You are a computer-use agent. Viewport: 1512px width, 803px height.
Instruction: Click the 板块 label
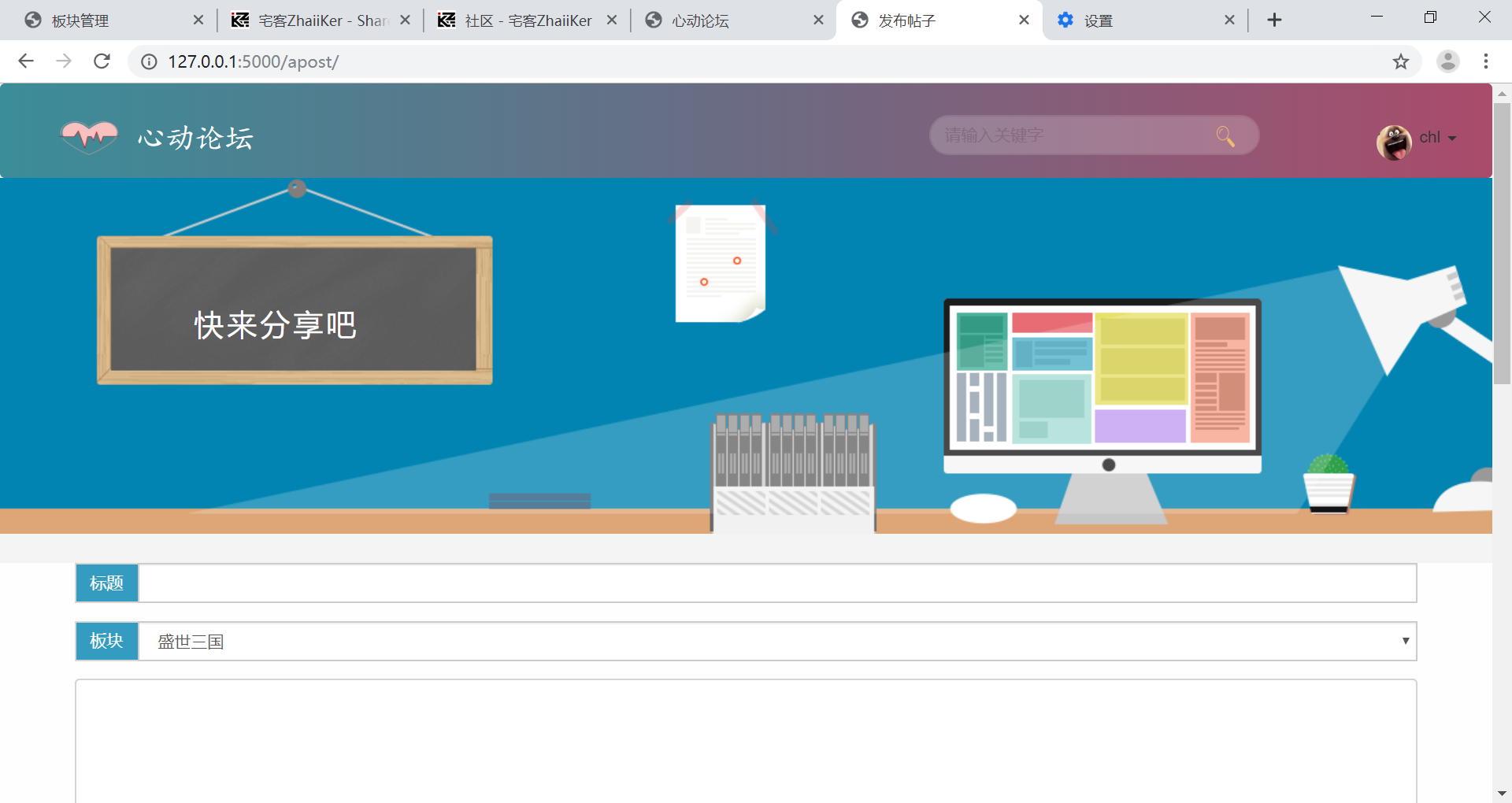pos(107,642)
